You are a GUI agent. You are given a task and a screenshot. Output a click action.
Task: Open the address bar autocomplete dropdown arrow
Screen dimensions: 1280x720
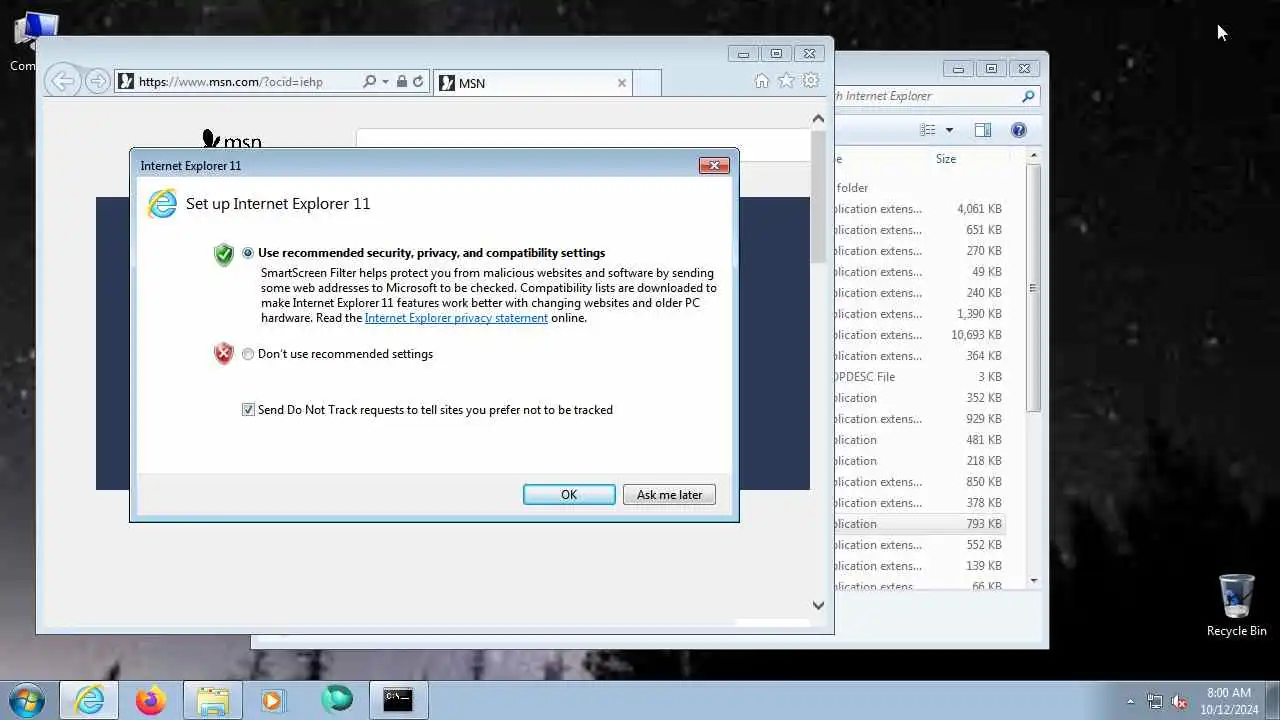tap(385, 82)
